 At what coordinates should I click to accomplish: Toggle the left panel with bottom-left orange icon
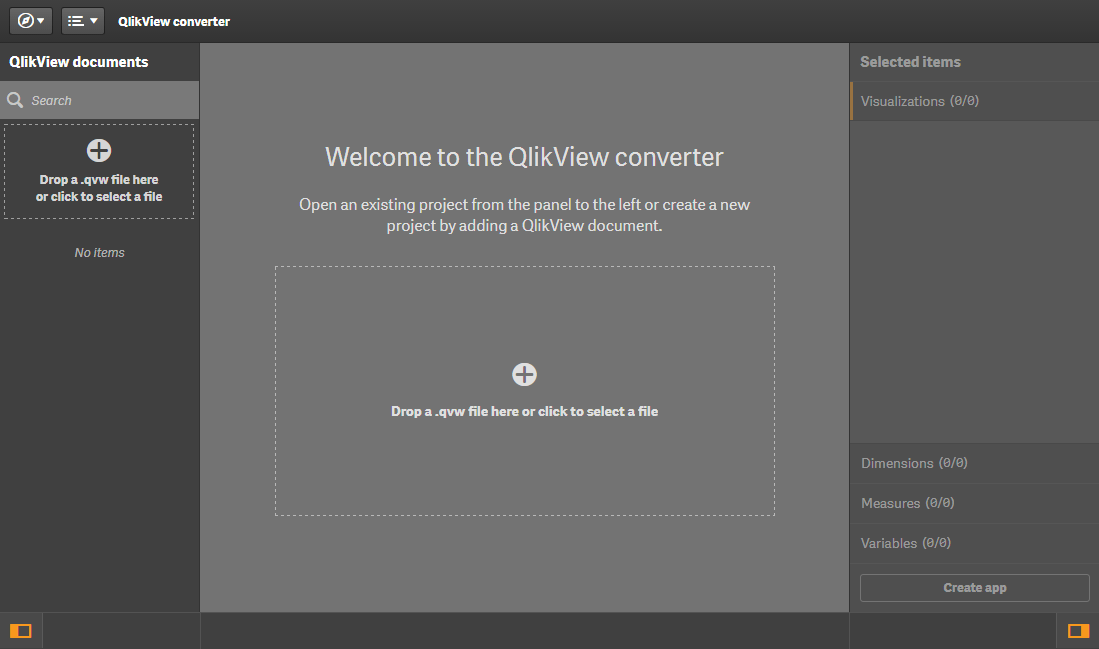tap(21, 631)
